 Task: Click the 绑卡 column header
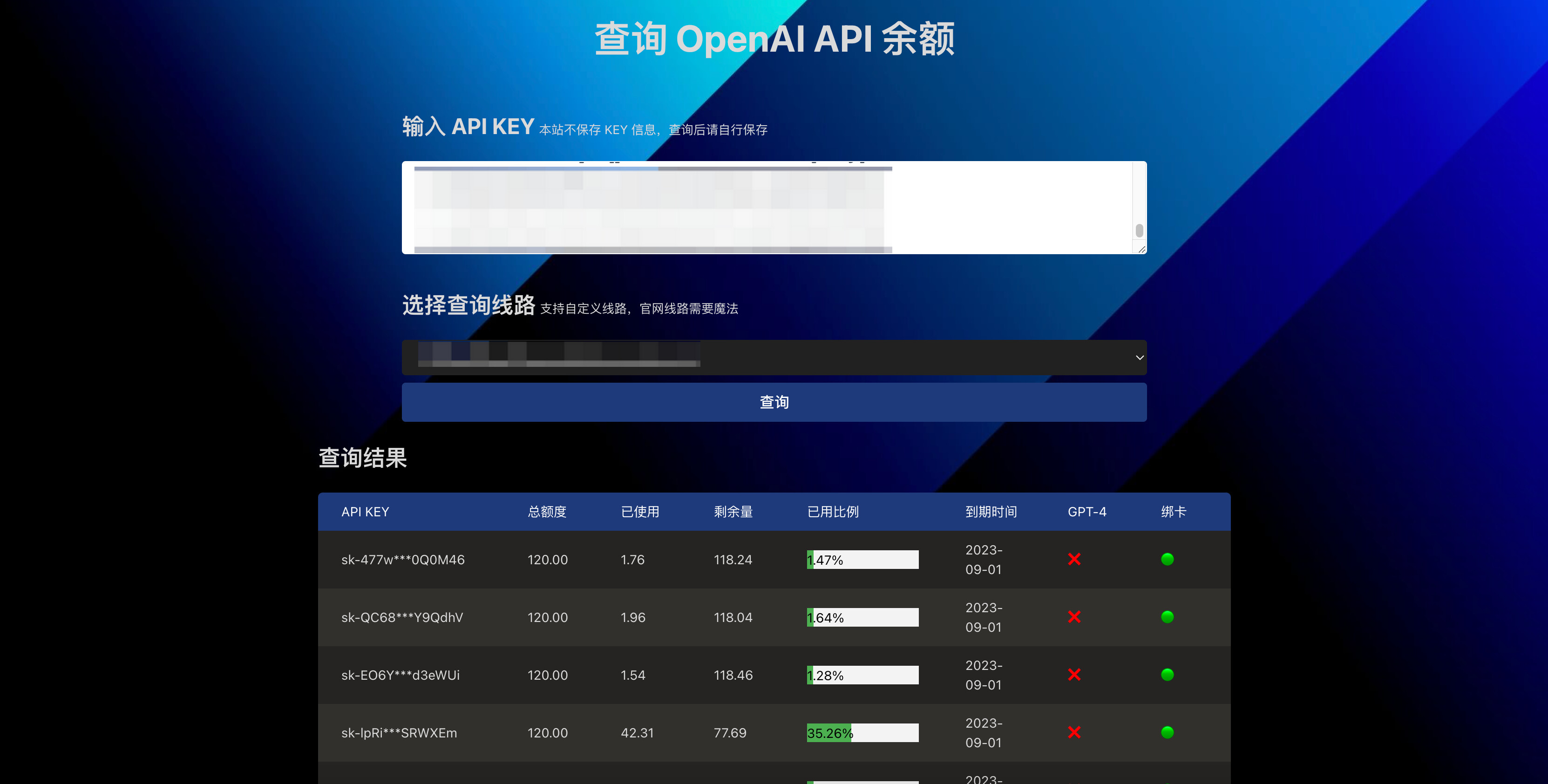tap(1173, 512)
